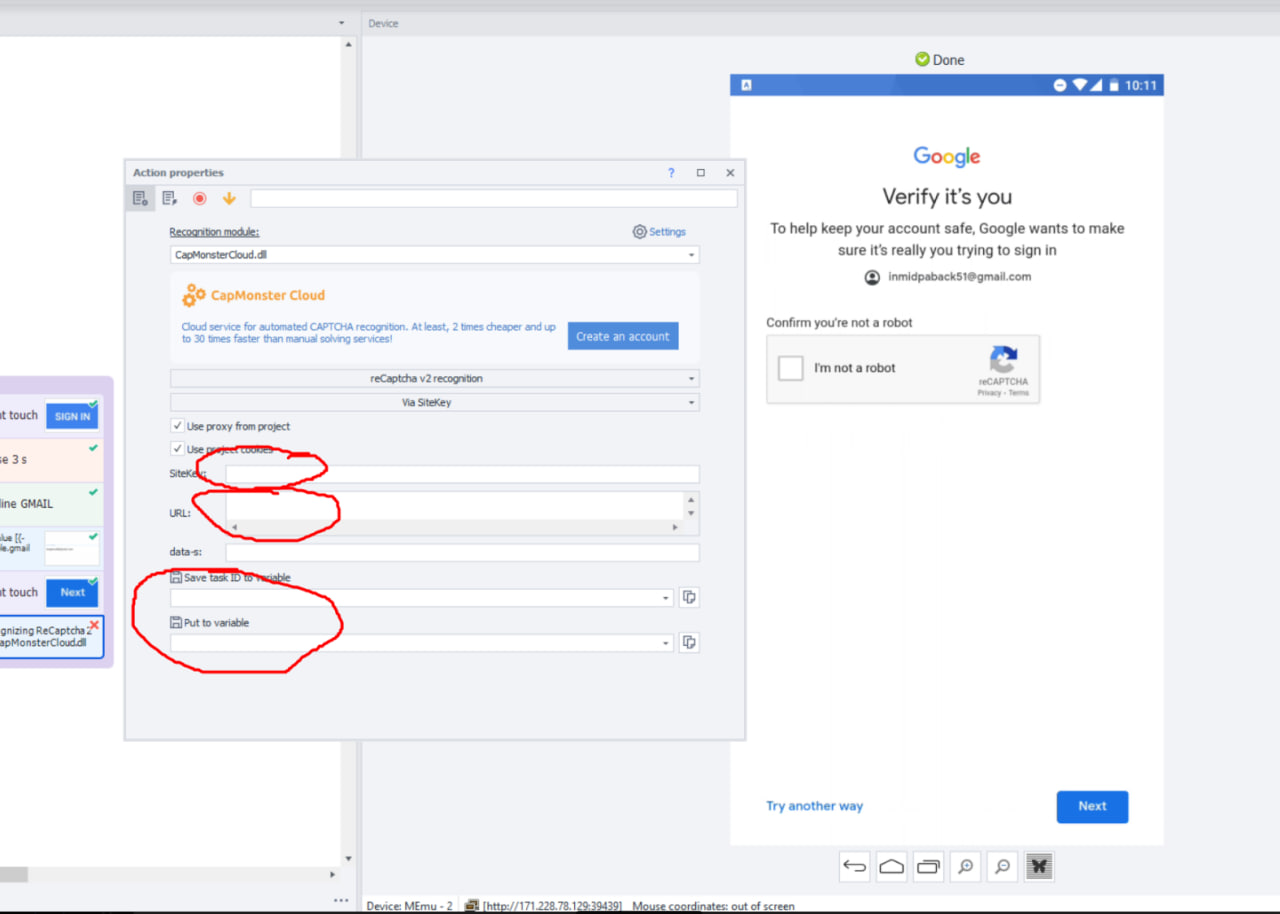The image size is (1280, 914).
Task: Click the SiteKey input field
Action: pyautogui.click(x=462, y=474)
